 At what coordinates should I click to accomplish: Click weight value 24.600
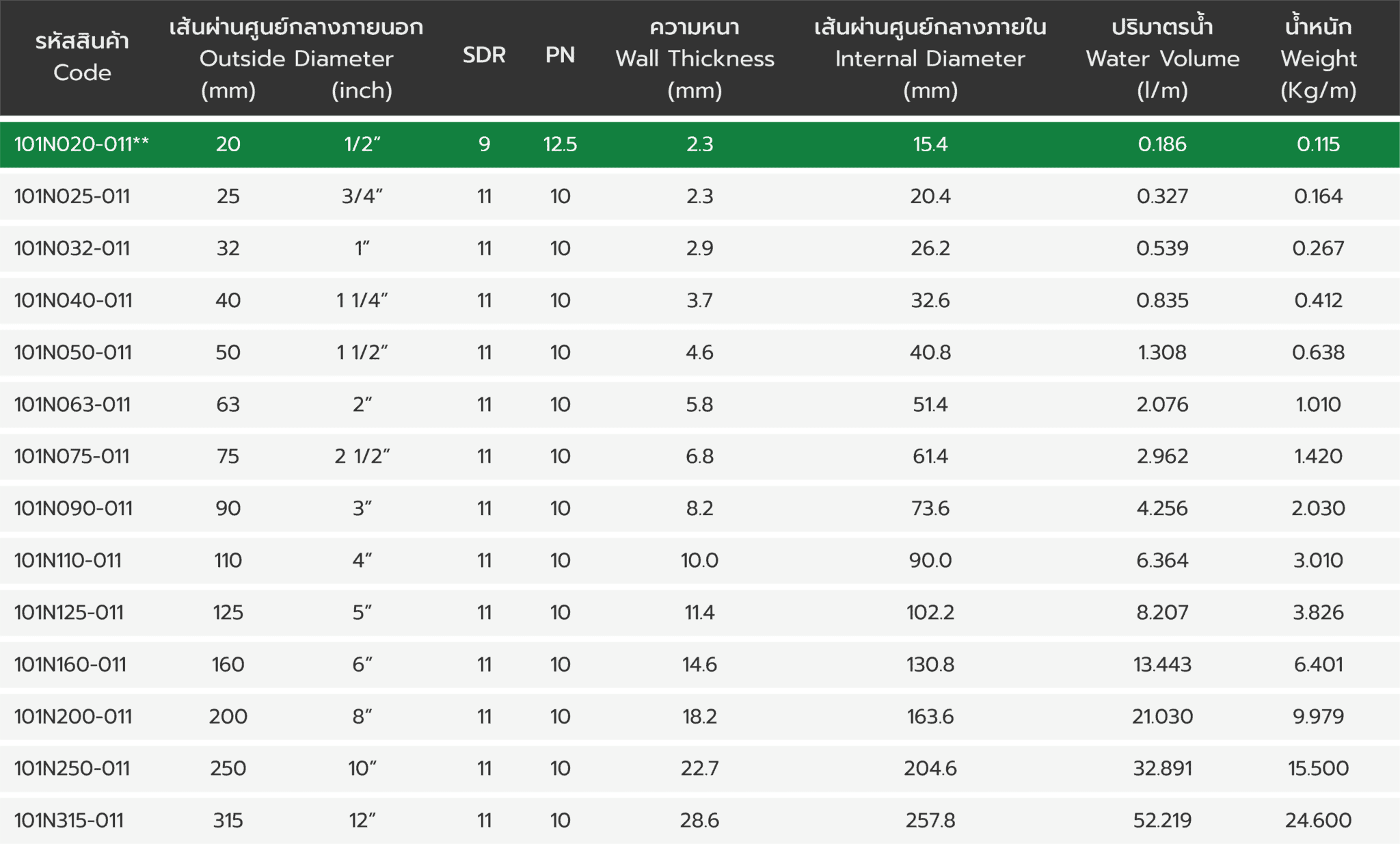tap(1318, 820)
